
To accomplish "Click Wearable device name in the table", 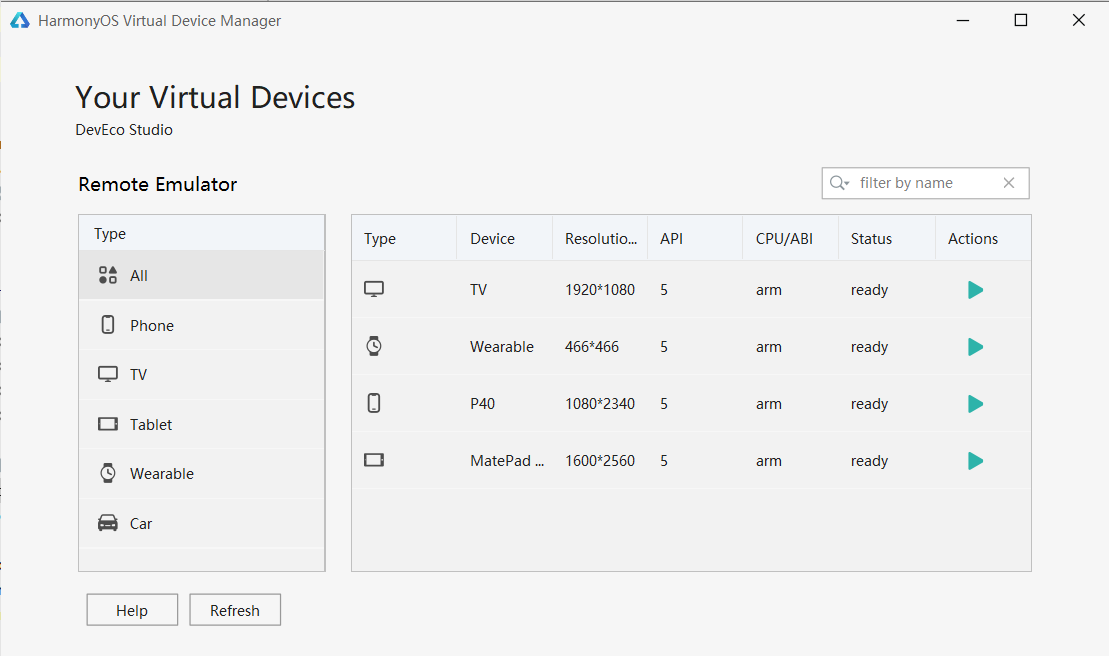I will [502, 347].
